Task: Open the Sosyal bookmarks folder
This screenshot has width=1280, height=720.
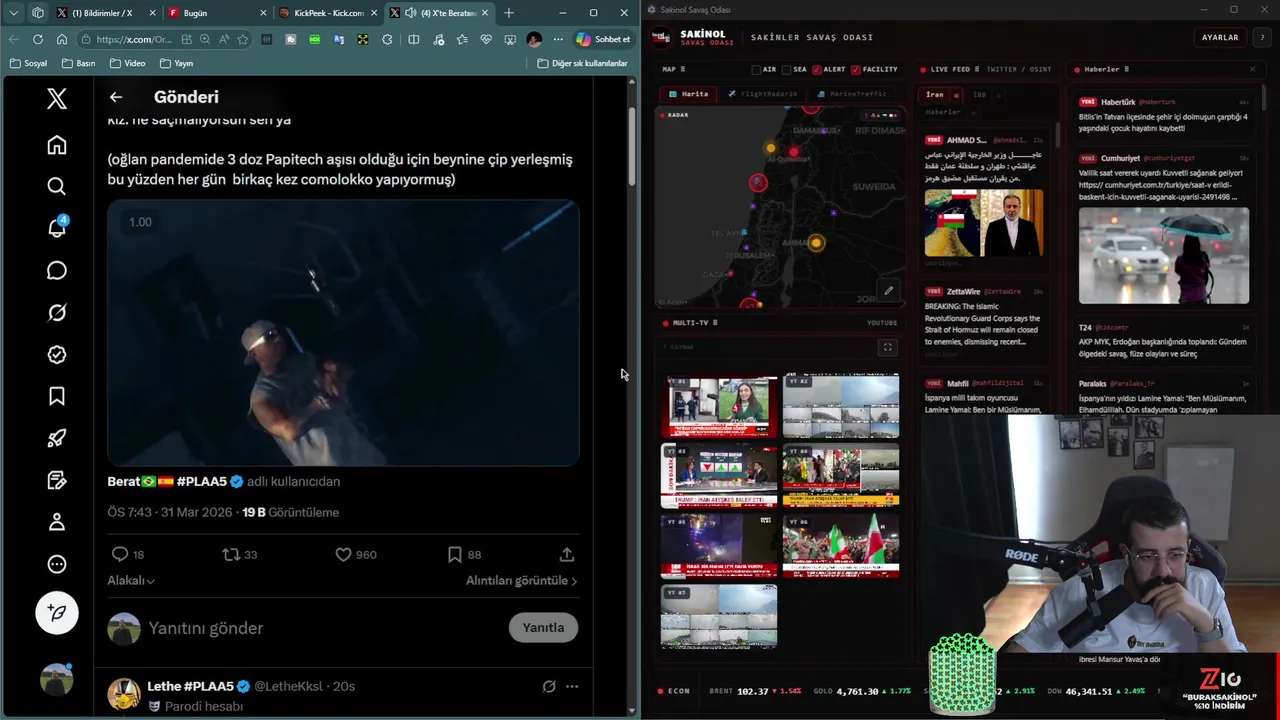Action: pos(28,63)
